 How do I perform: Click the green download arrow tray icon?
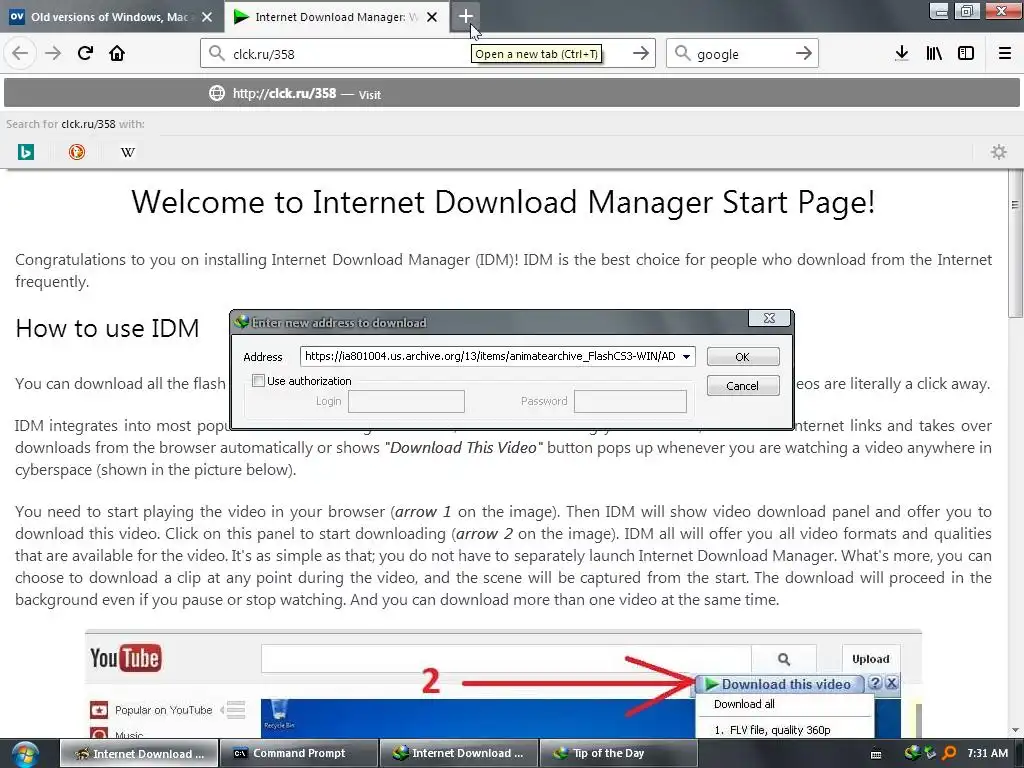point(930,753)
